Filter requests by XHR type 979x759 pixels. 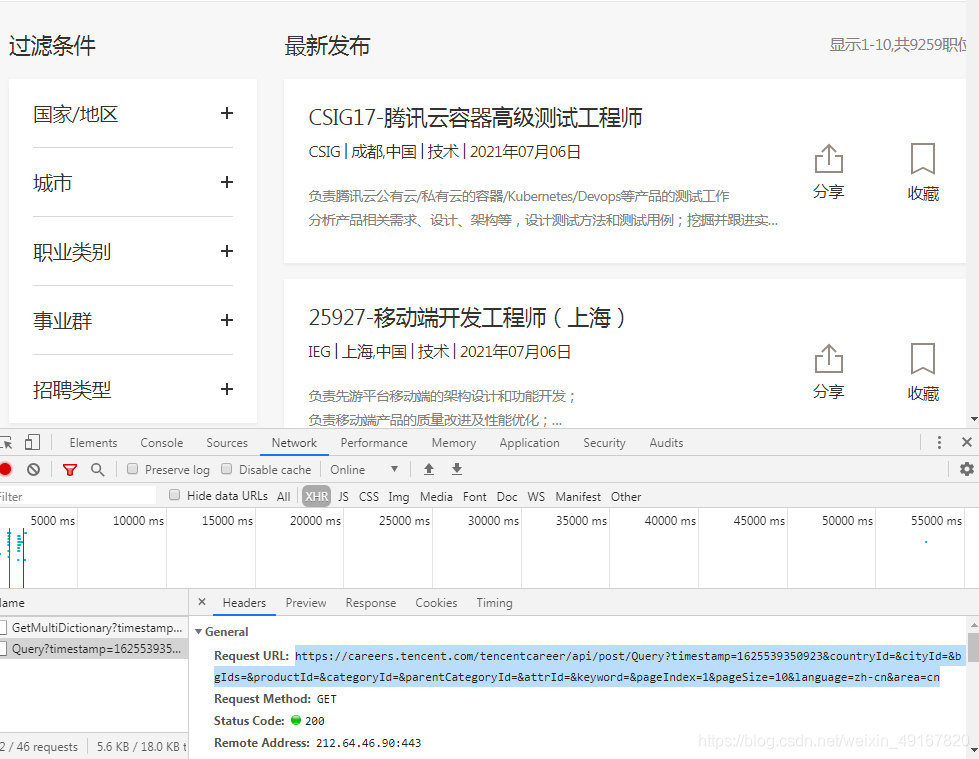(317, 496)
